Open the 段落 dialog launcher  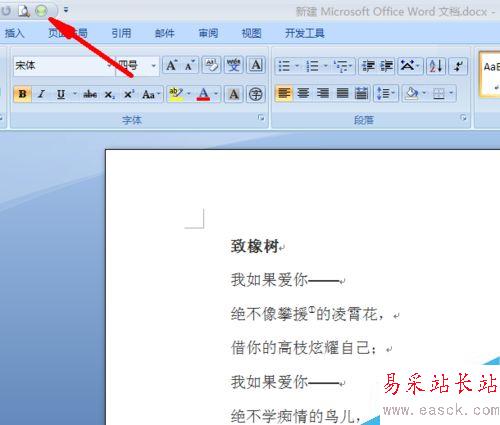click(x=463, y=118)
